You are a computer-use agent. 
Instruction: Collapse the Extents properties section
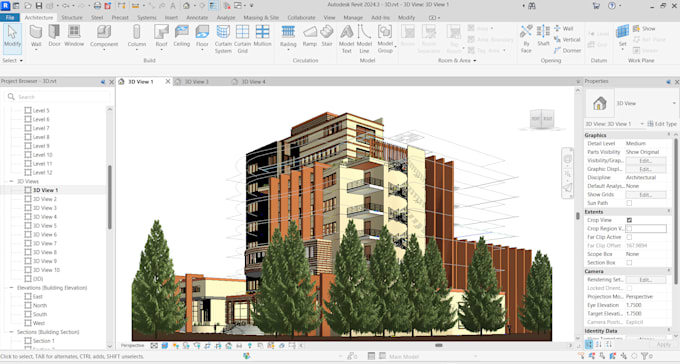tap(668, 211)
